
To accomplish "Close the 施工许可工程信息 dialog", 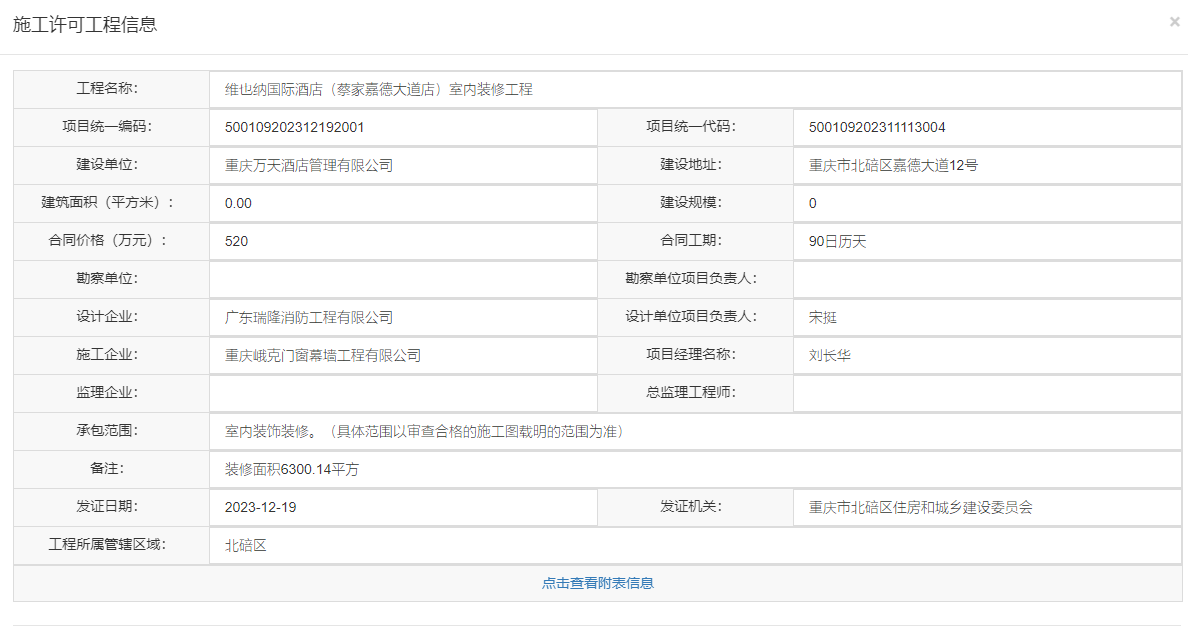I will point(1175,22).
